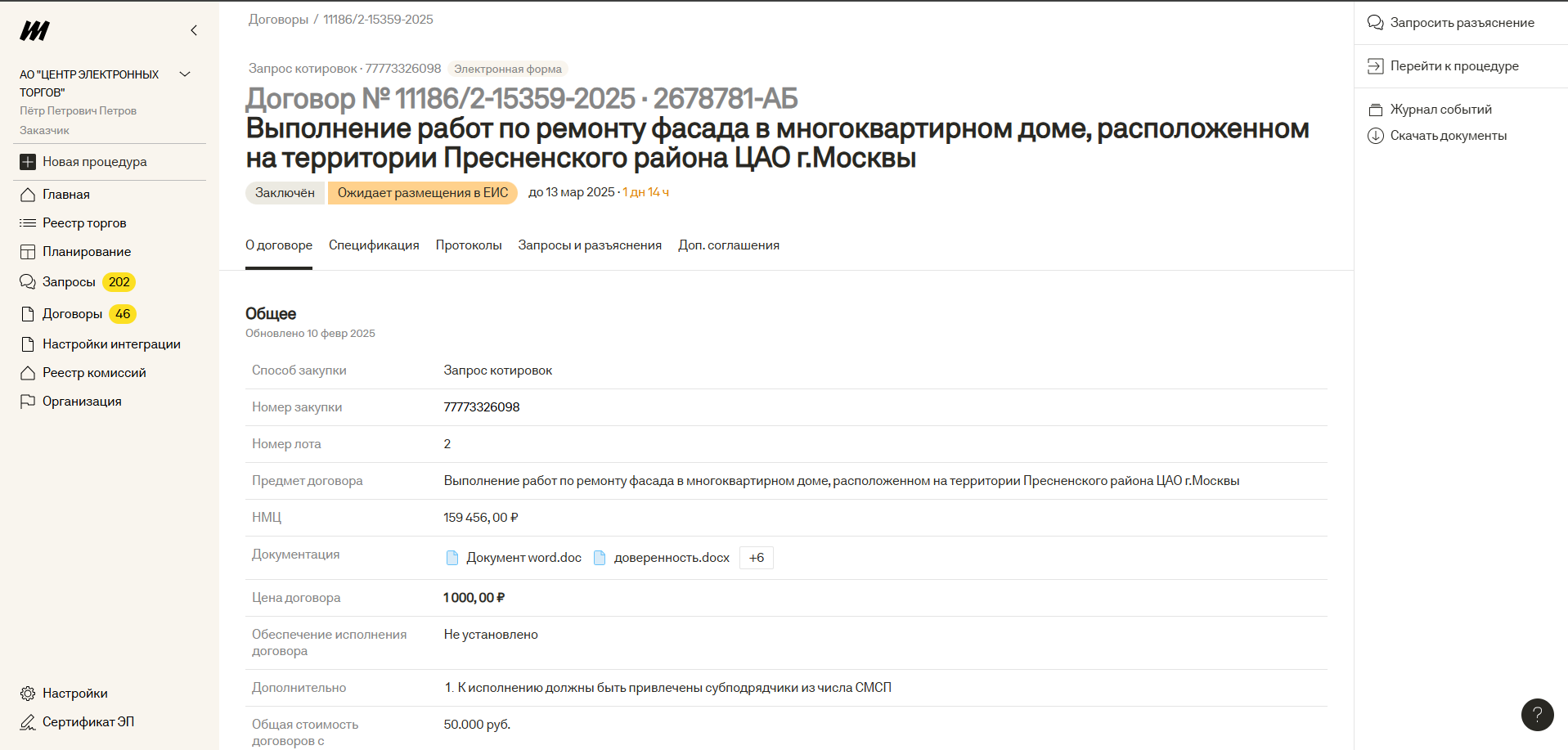This screenshot has width=1568, height=750.
Task: Open the Настройки gear item
Action: pyautogui.click(x=74, y=694)
